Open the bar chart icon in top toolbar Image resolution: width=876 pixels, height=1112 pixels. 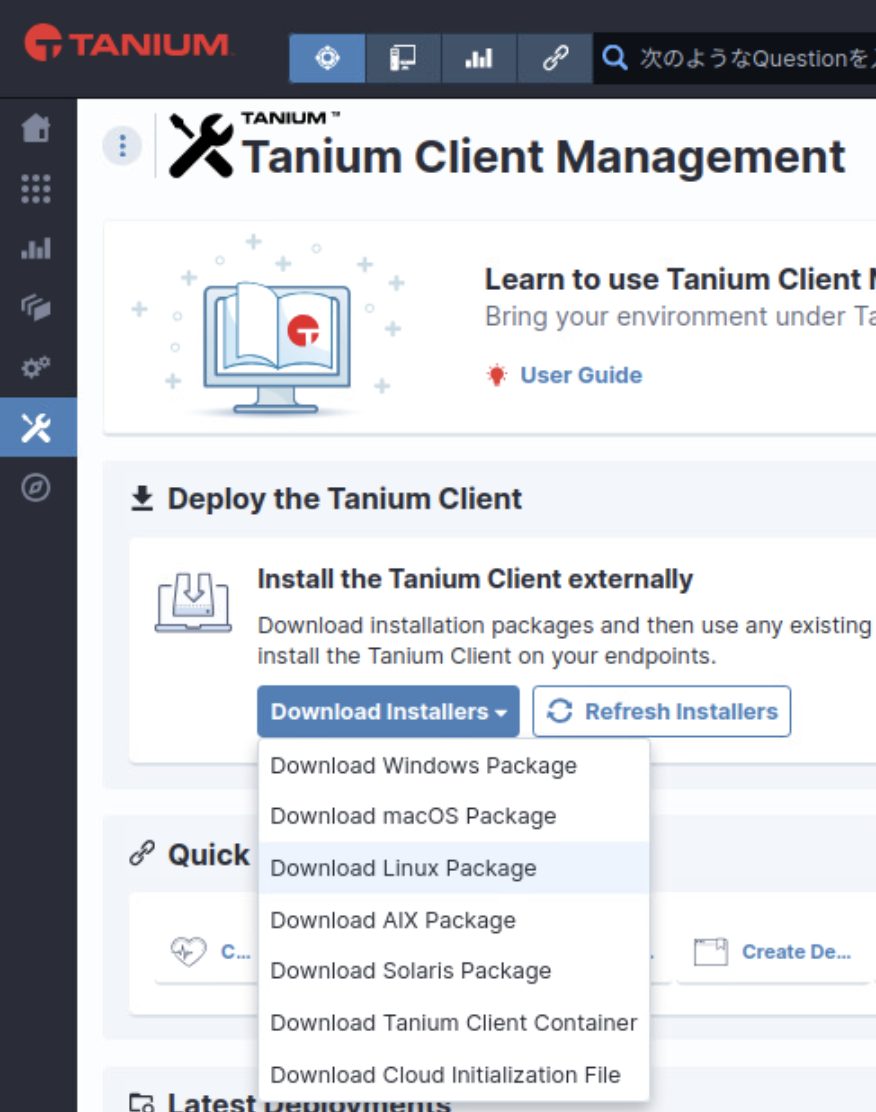tap(479, 57)
